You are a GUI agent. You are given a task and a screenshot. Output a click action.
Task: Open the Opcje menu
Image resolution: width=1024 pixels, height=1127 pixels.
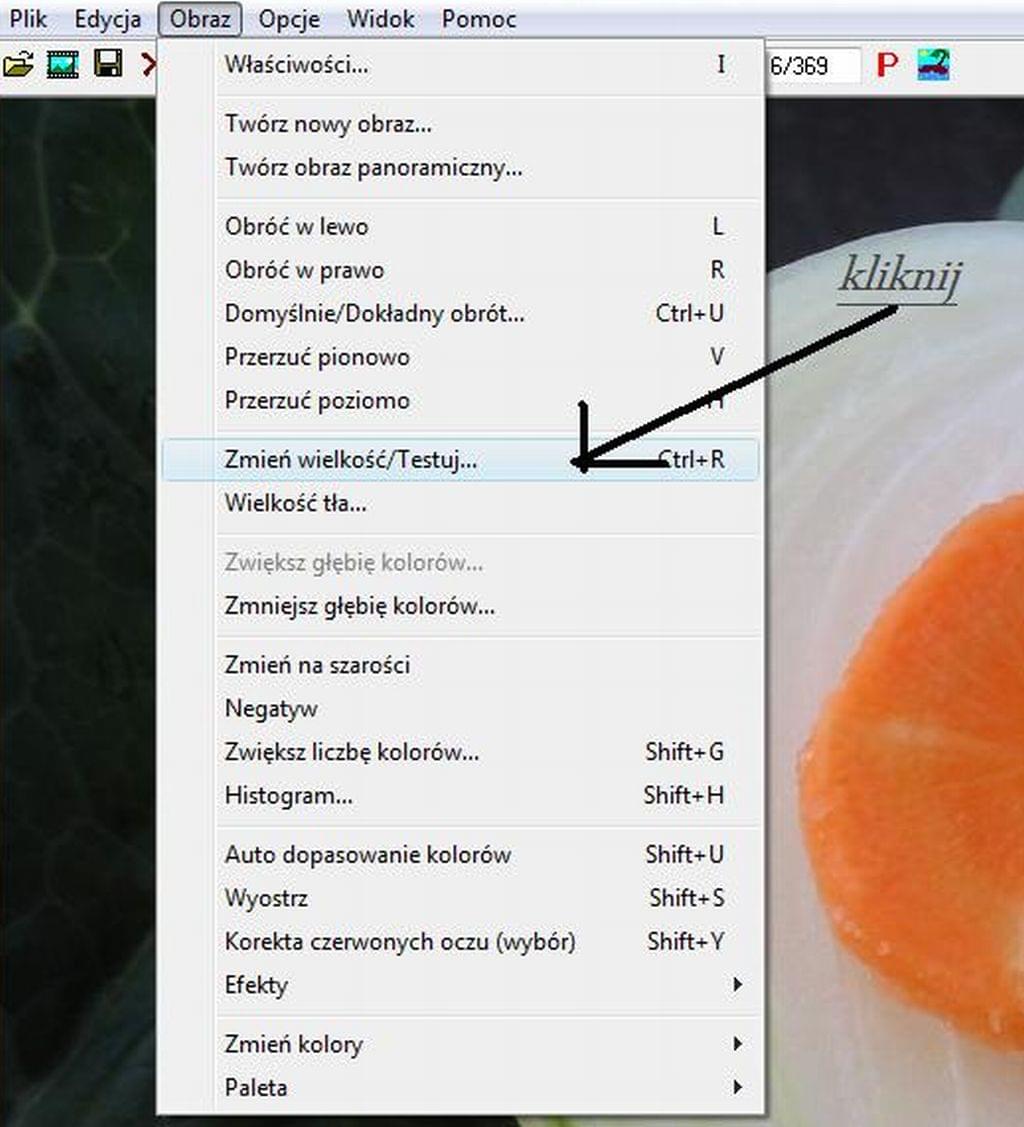point(289,19)
